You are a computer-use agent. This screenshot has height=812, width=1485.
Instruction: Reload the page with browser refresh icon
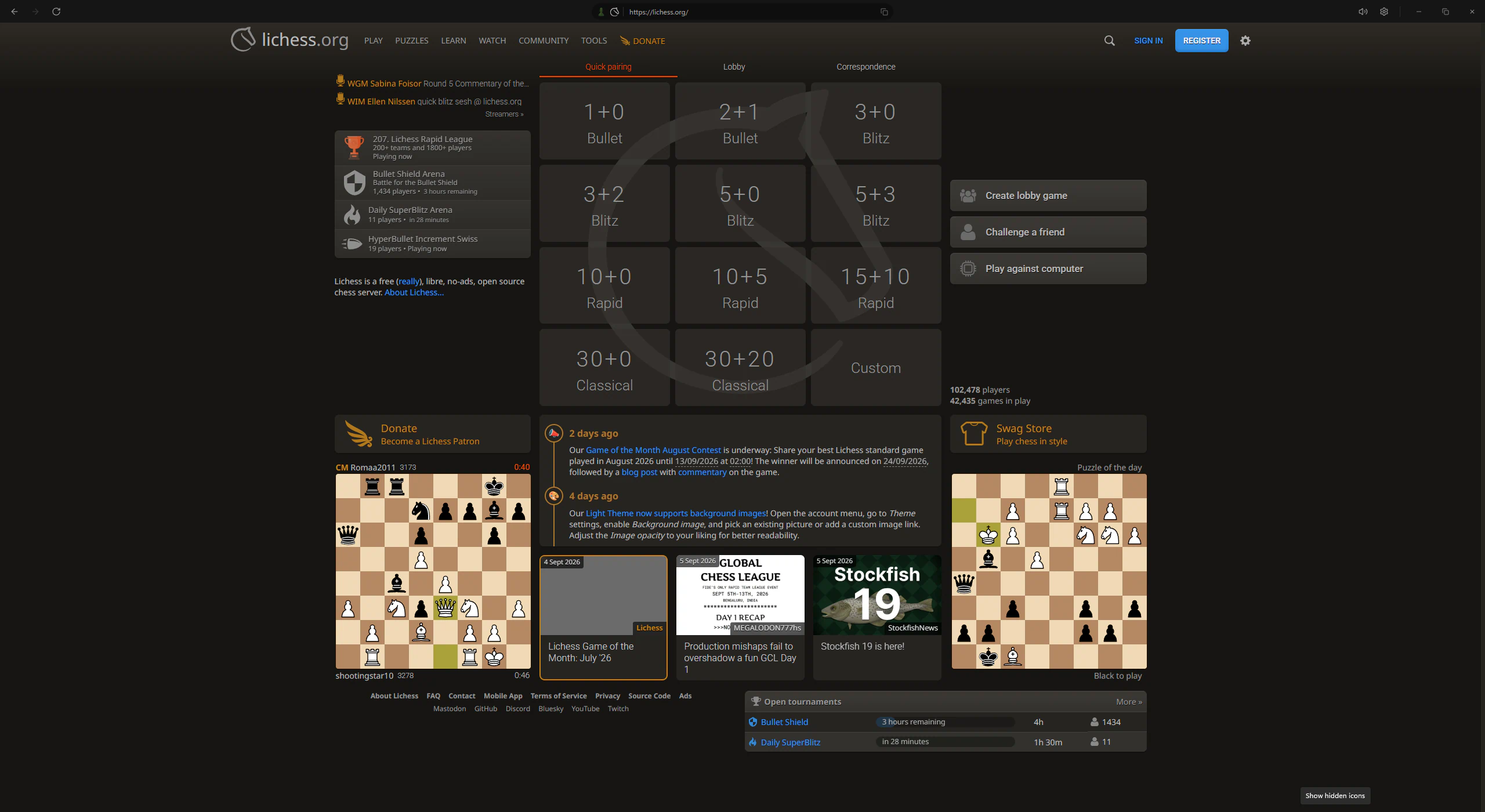click(56, 12)
